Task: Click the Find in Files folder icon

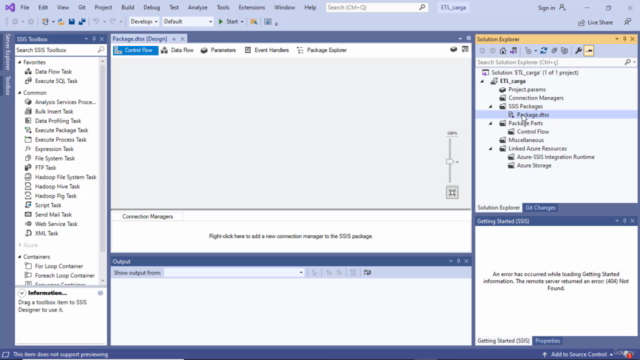Action: 254,22
